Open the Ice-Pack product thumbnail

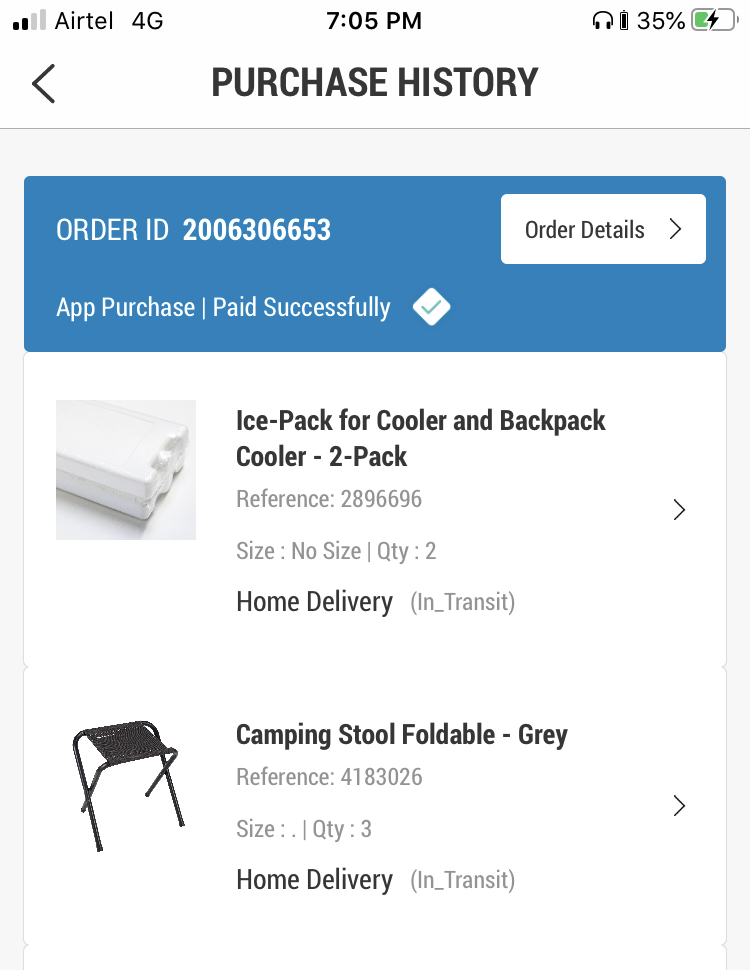tap(126, 470)
